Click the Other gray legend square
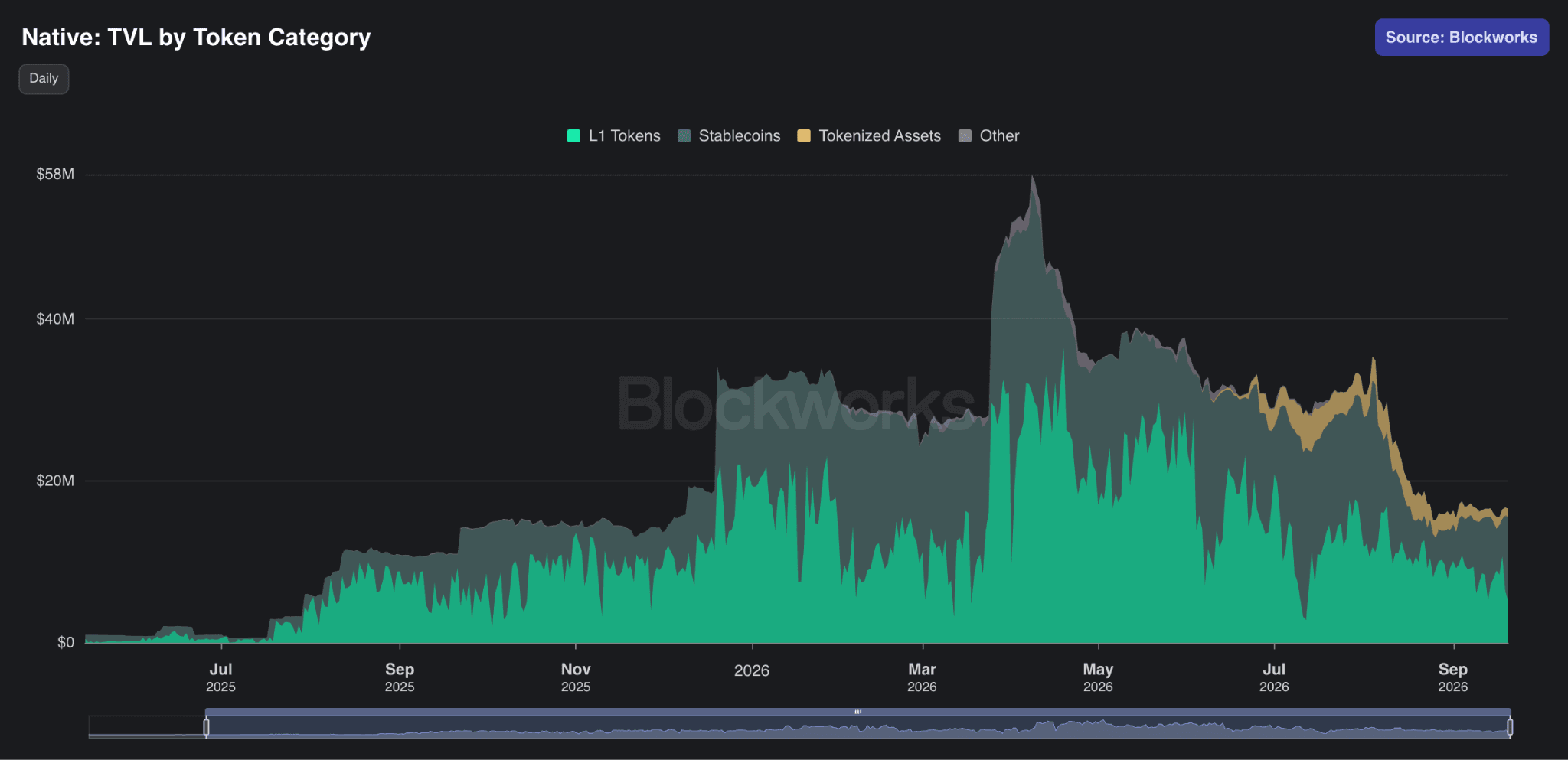 [x=965, y=136]
